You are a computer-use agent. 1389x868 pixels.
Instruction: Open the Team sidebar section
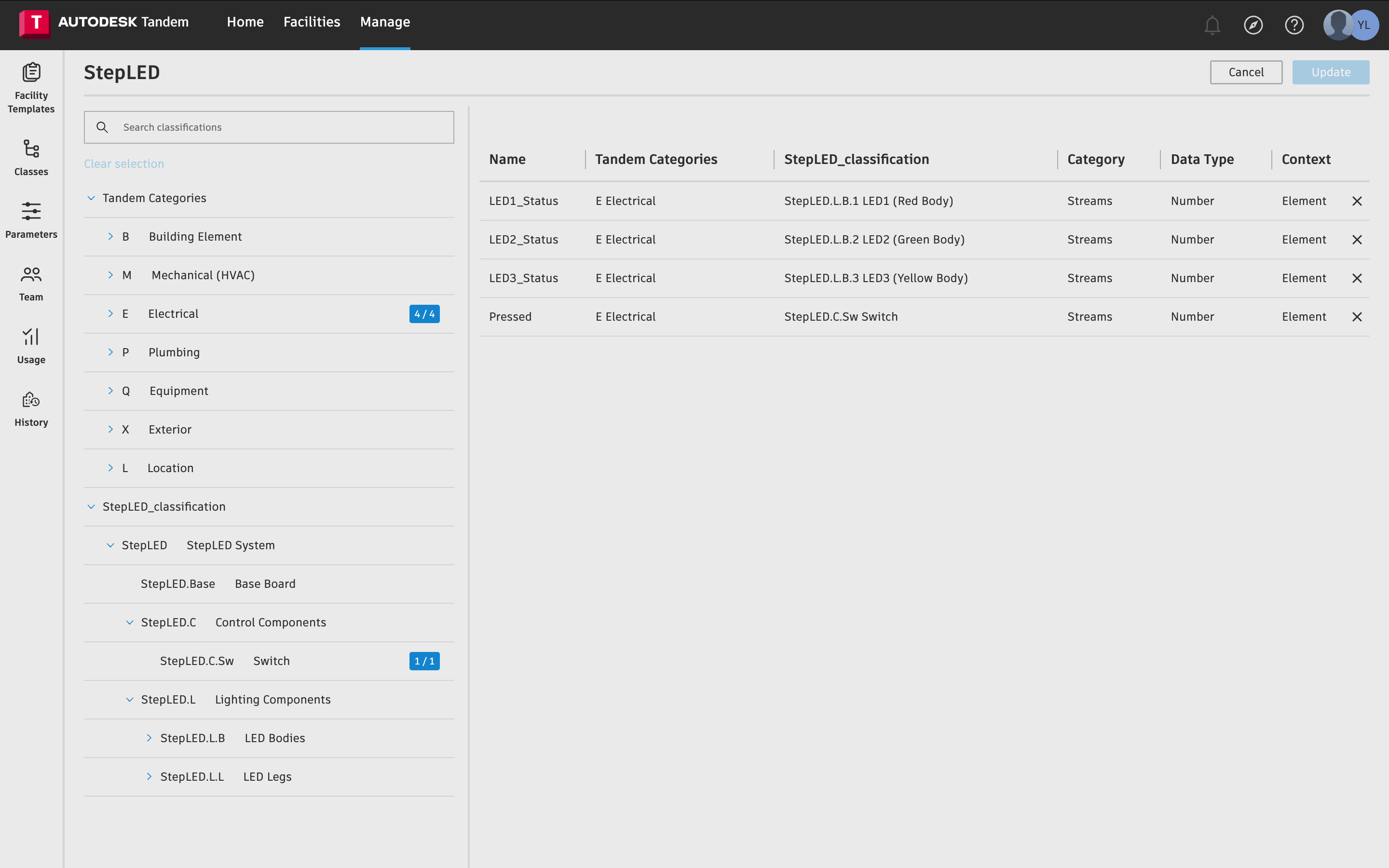tap(31, 283)
